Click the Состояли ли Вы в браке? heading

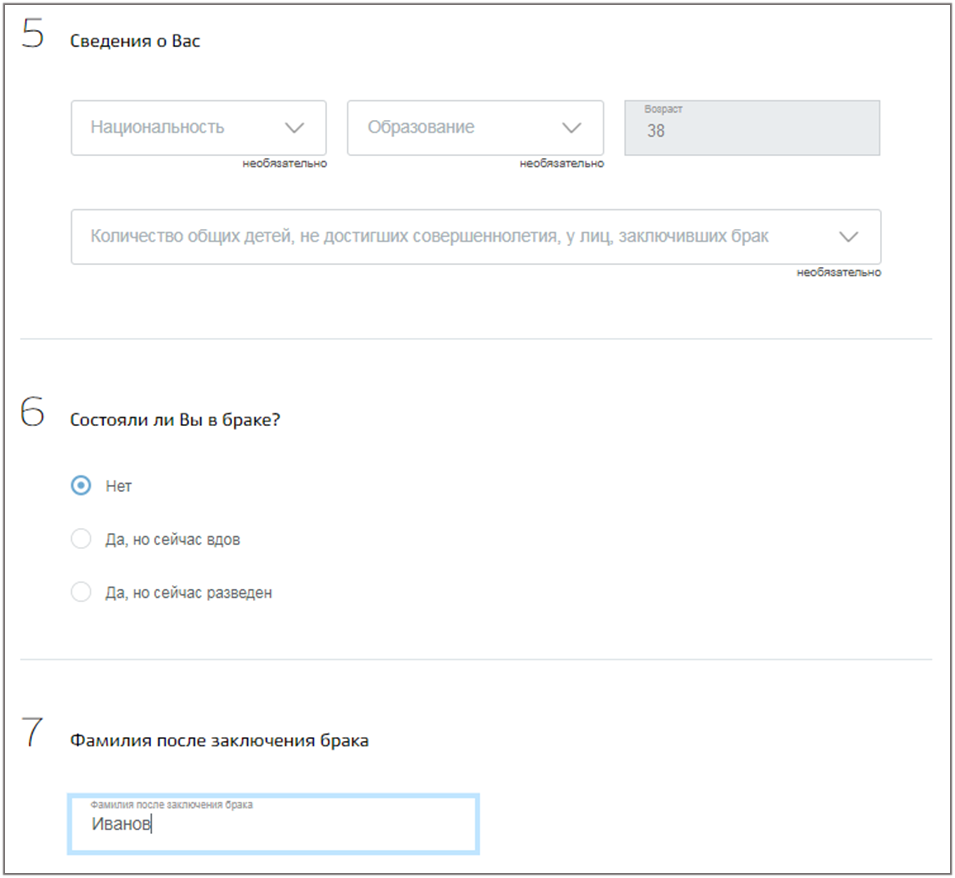click(x=175, y=420)
